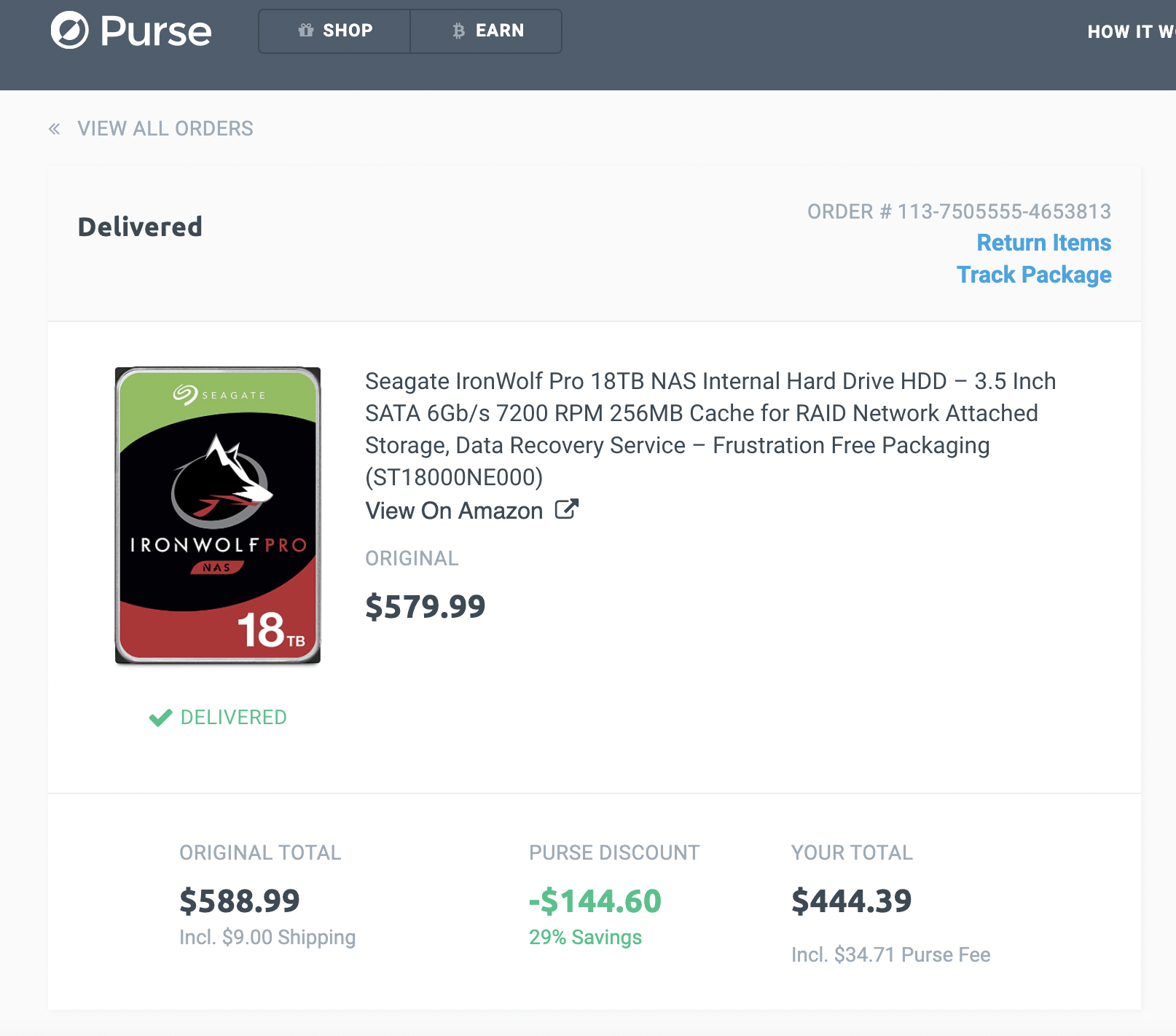Click the green delivered checkmark icon
The width and height of the screenshot is (1176, 1036).
(160, 718)
